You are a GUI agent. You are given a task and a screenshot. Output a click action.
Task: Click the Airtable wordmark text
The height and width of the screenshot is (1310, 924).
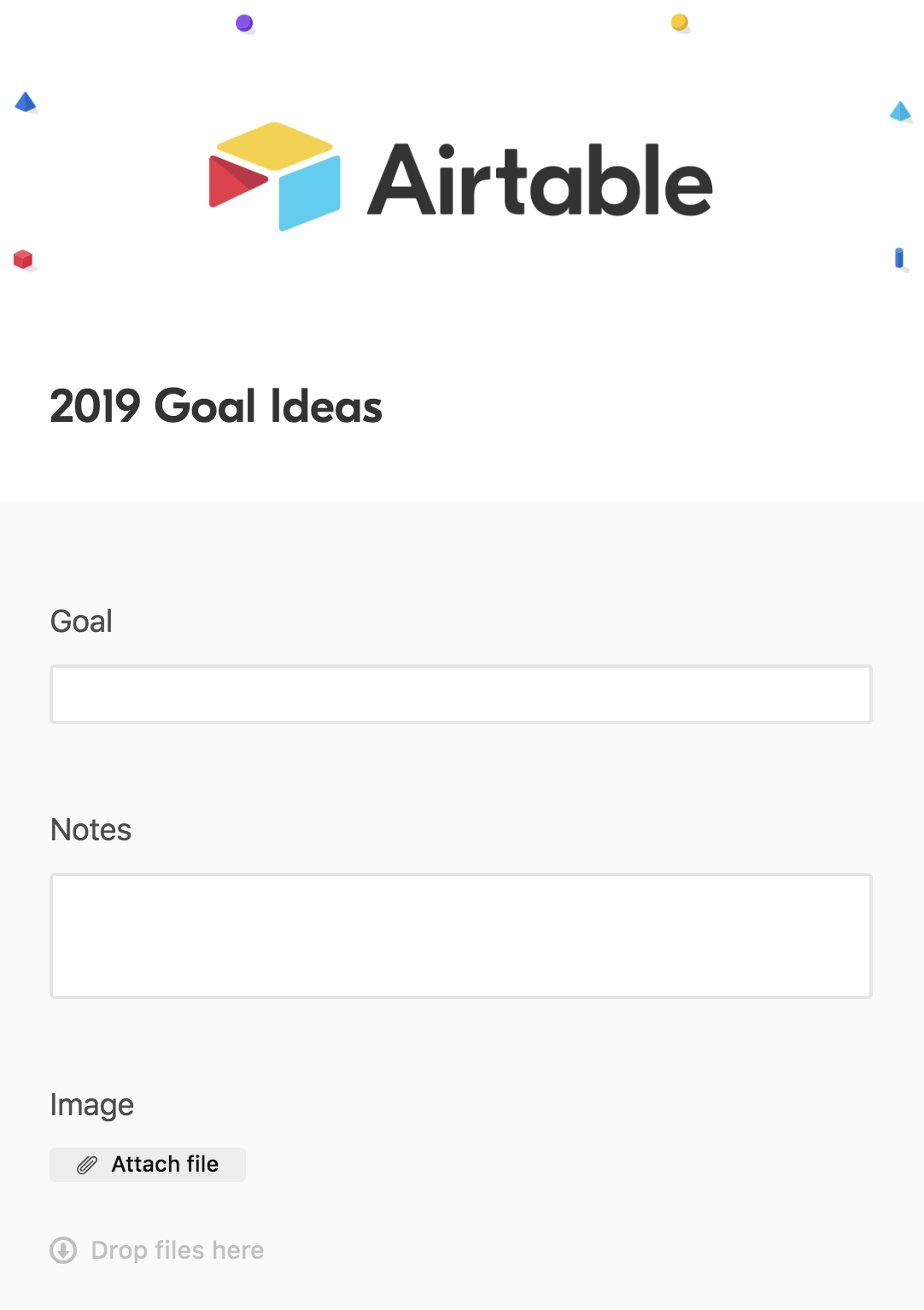pos(540,179)
